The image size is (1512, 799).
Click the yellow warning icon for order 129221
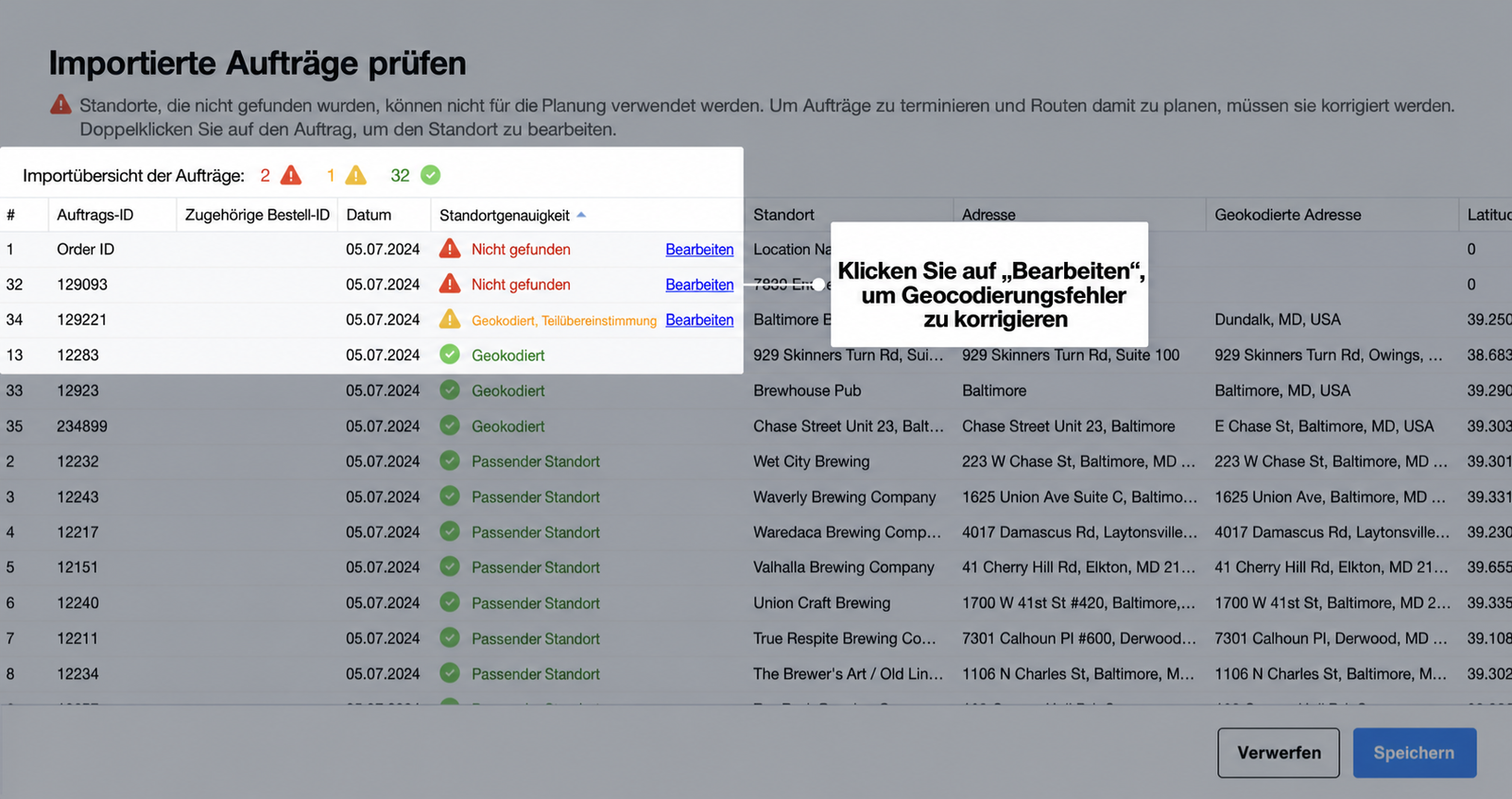[450, 319]
